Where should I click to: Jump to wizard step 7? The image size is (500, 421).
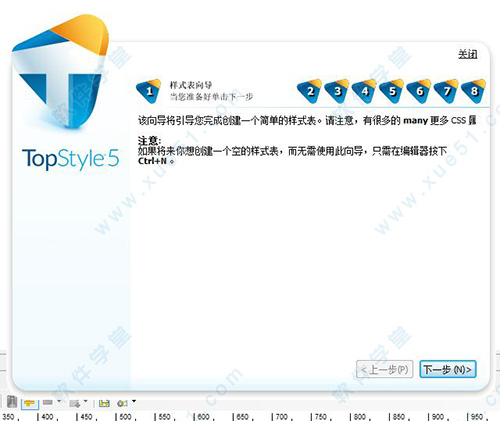[x=446, y=91]
